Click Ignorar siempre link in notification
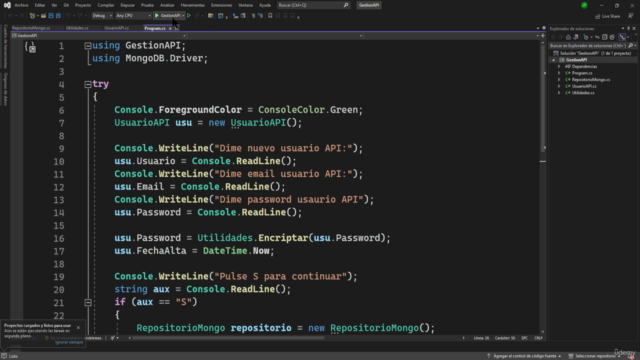The width and height of the screenshot is (640, 360). click(69, 342)
